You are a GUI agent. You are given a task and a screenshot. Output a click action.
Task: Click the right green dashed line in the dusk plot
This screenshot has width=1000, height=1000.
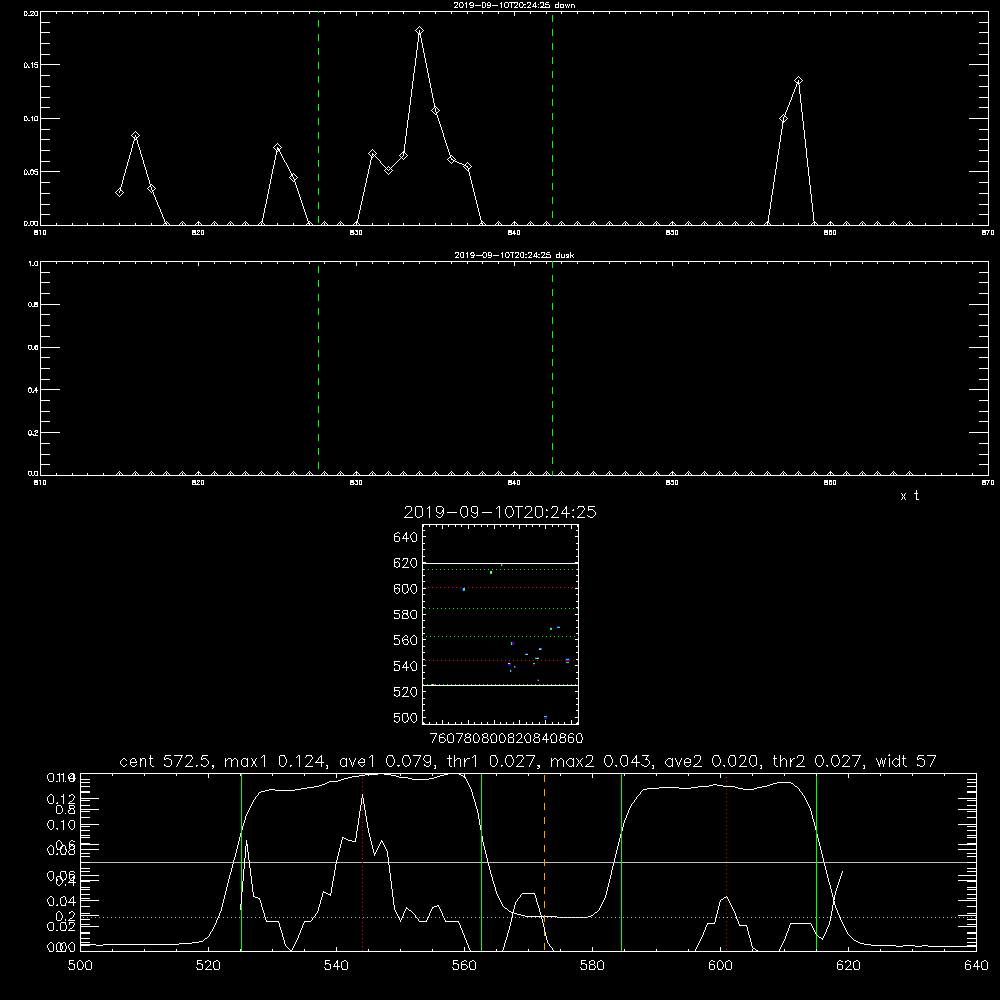tap(552, 368)
